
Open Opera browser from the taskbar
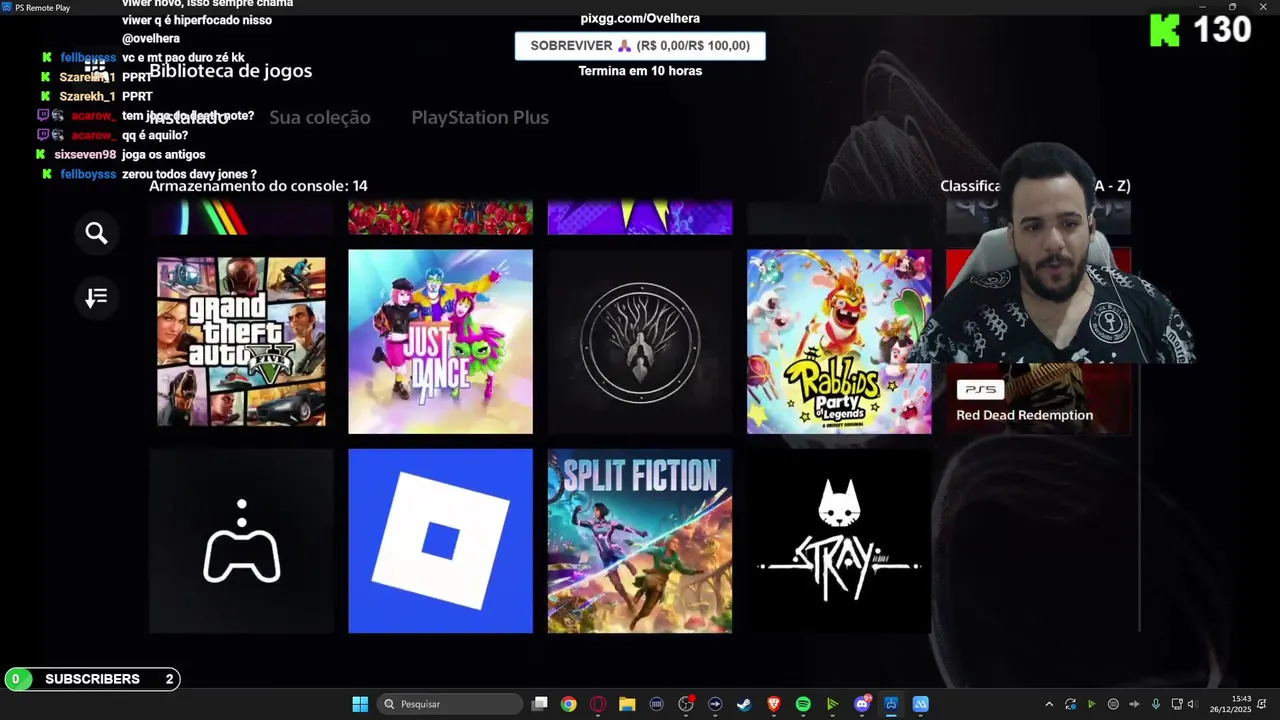coord(598,704)
